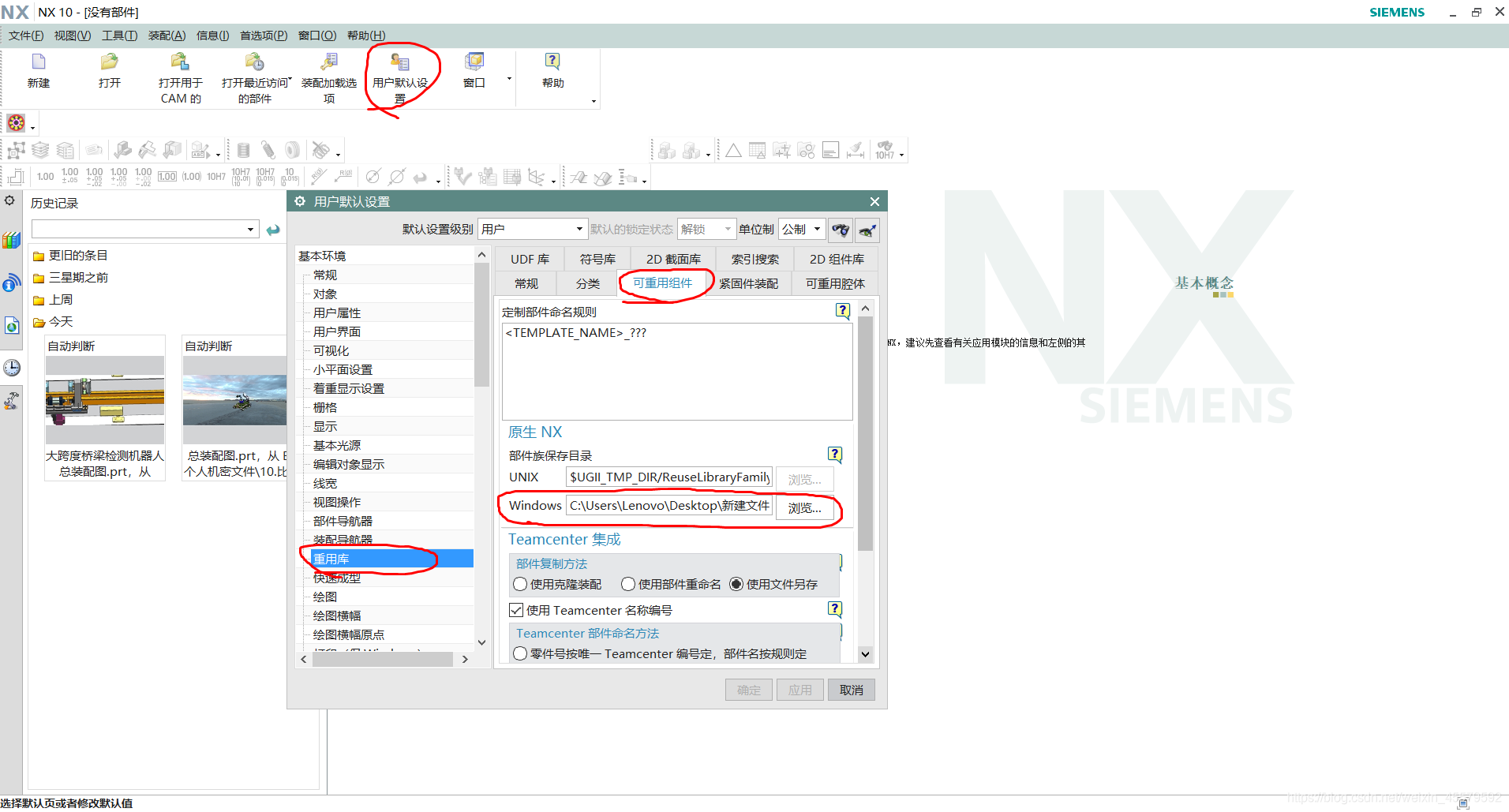Click the red gear role icon under toolbar
Image resolution: width=1509 pixels, height=812 pixels.
(16, 123)
